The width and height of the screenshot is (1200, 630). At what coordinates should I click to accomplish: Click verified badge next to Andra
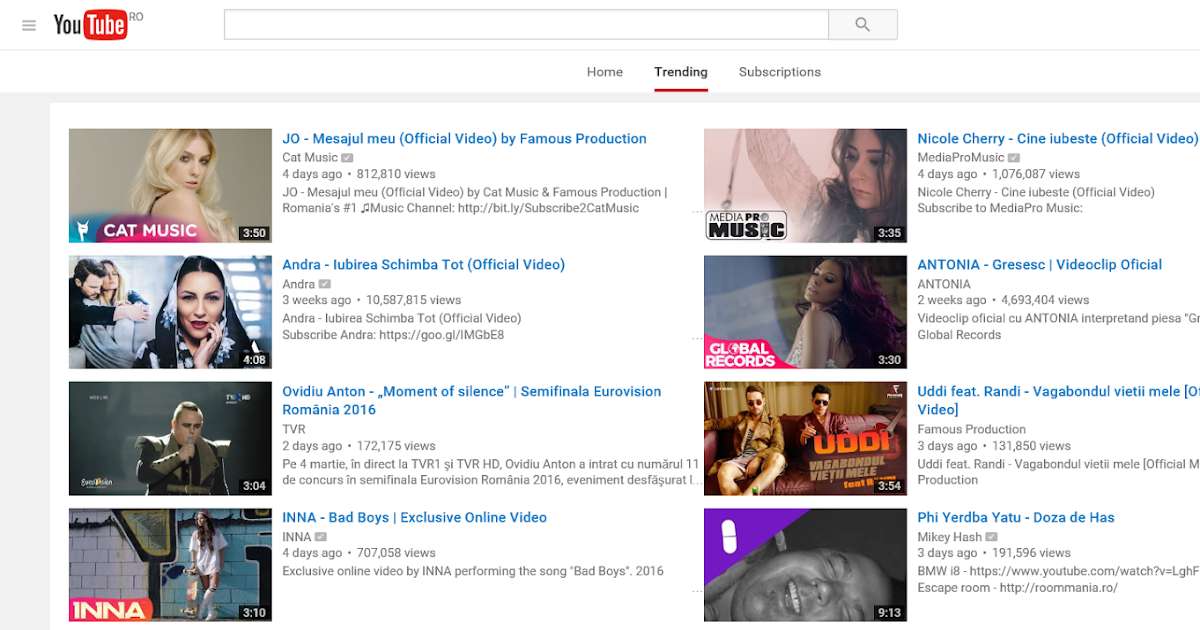pos(324,284)
